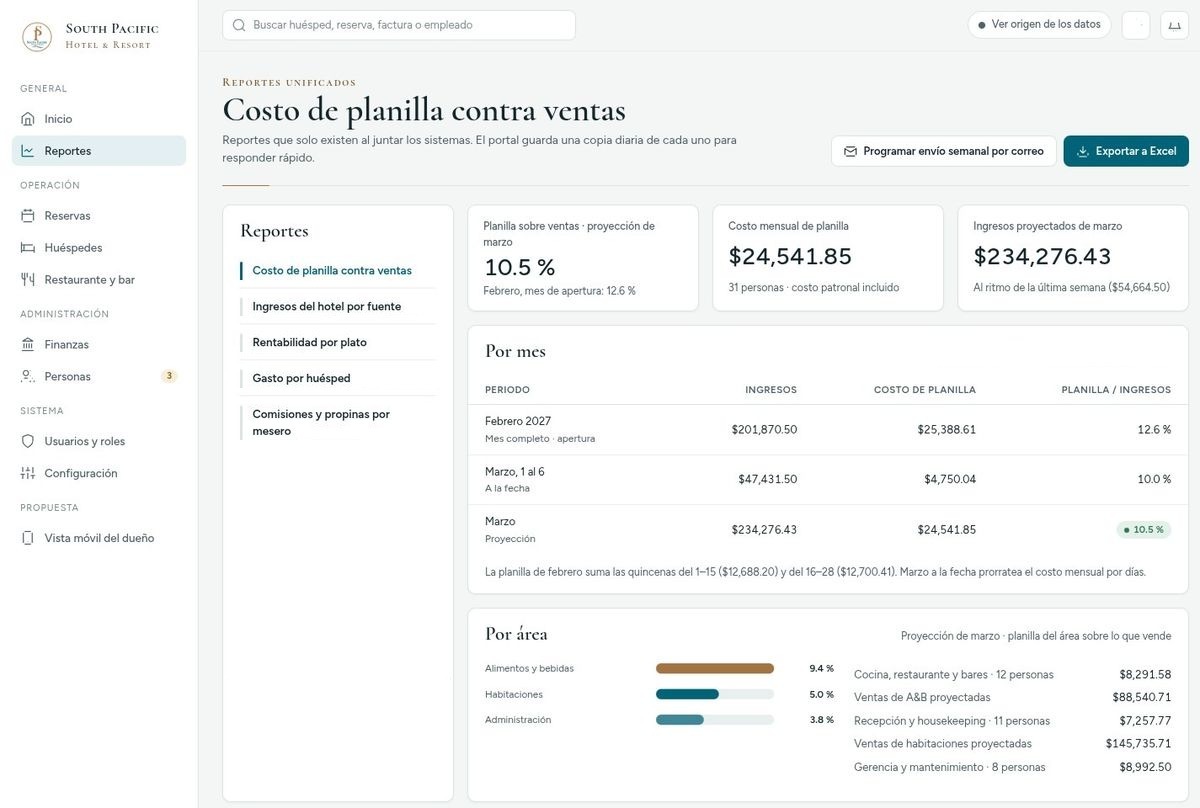The height and width of the screenshot is (808, 1200).
Task: Click the $47,431.50 ingresos cell
Action: (x=767, y=480)
